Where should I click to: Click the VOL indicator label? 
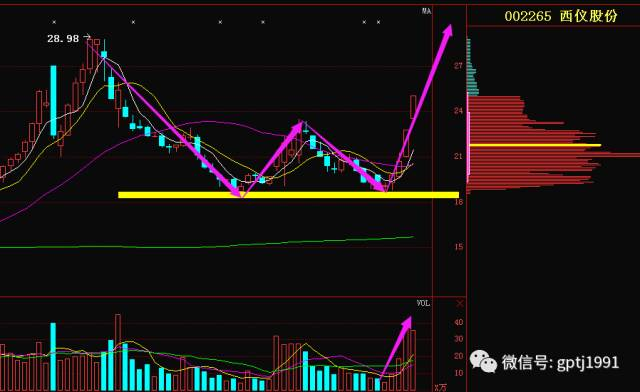423,303
